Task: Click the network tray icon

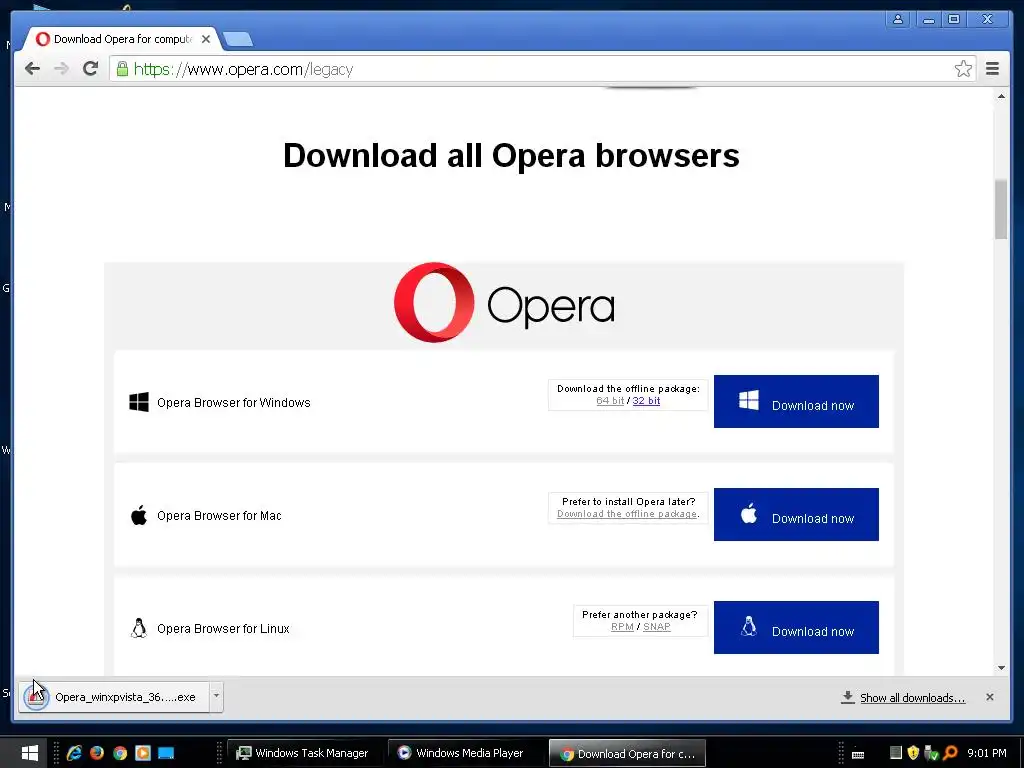Action: (931, 753)
